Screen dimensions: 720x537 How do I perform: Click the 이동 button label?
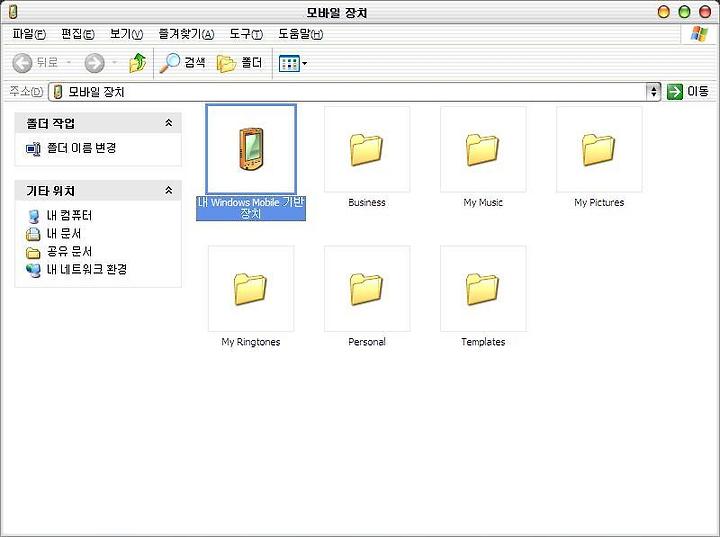(x=698, y=91)
